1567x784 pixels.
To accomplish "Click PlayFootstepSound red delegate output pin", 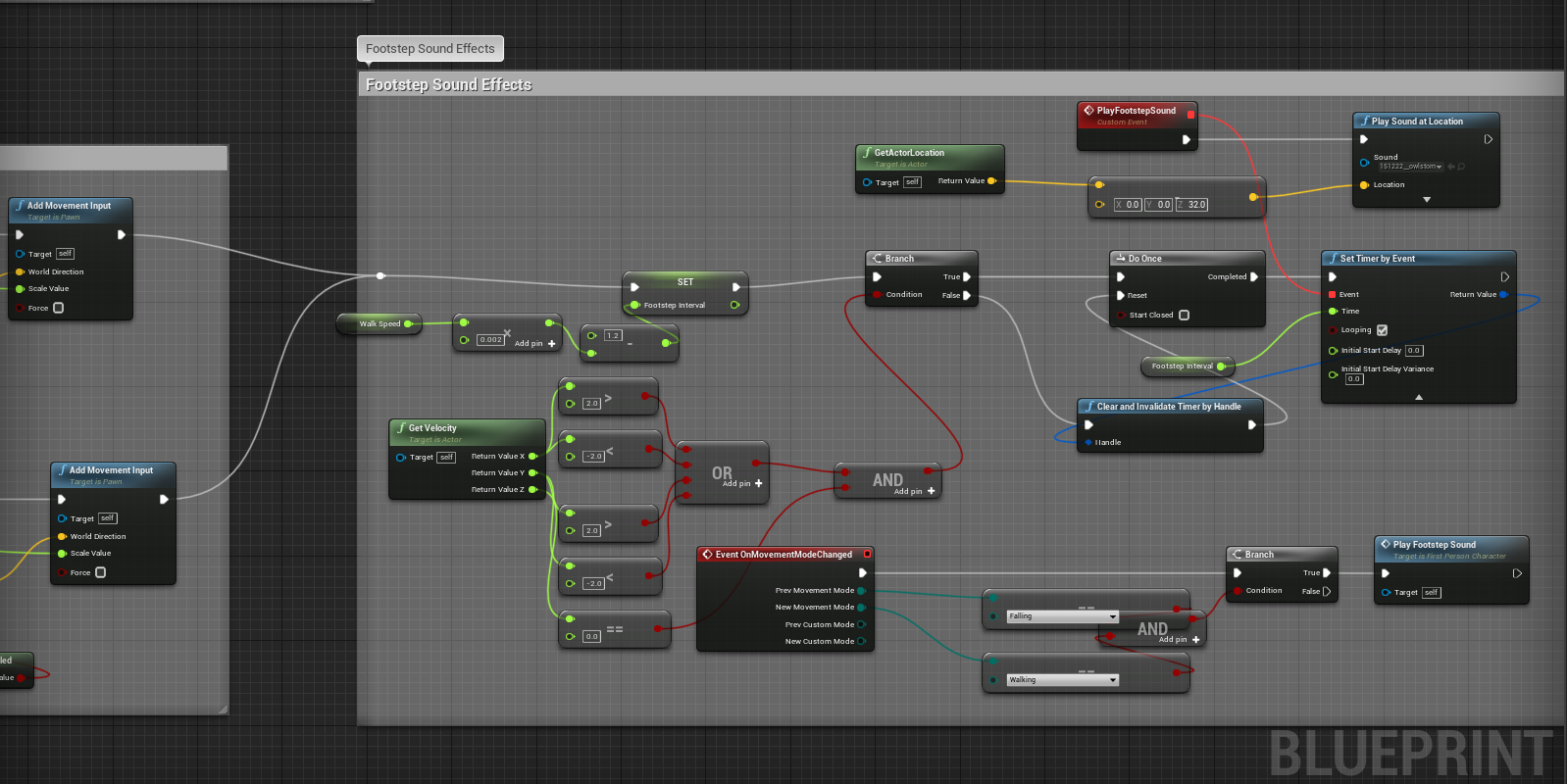I will (x=1190, y=115).
